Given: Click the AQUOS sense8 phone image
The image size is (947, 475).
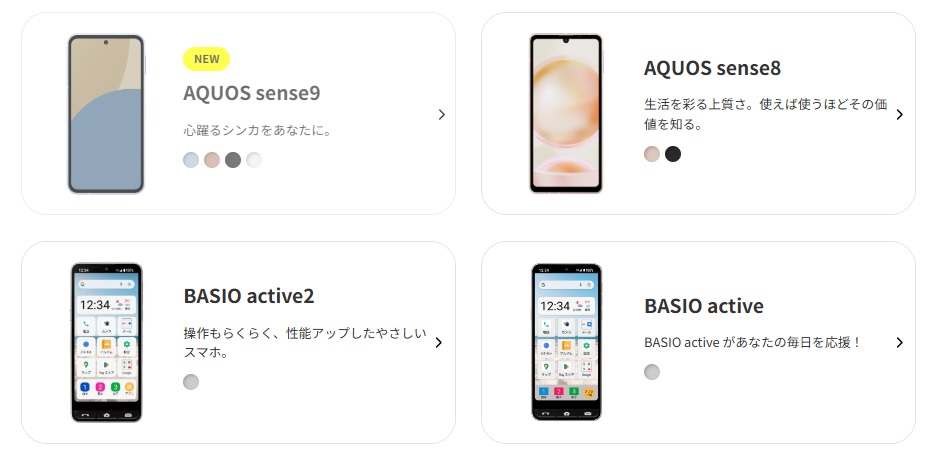Looking at the screenshot, I should [x=566, y=113].
